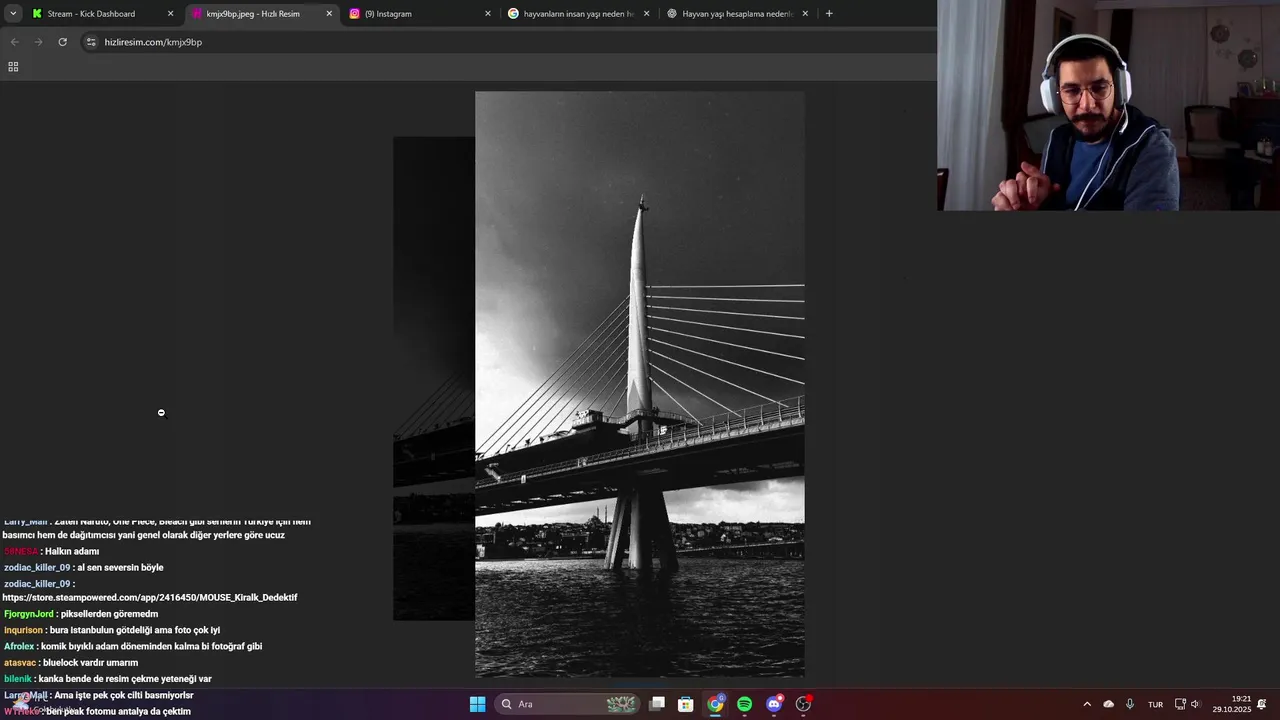This screenshot has width=1280, height=720.
Task: Open the clock showing 19:21
Action: pyautogui.click(x=1232, y=704)
